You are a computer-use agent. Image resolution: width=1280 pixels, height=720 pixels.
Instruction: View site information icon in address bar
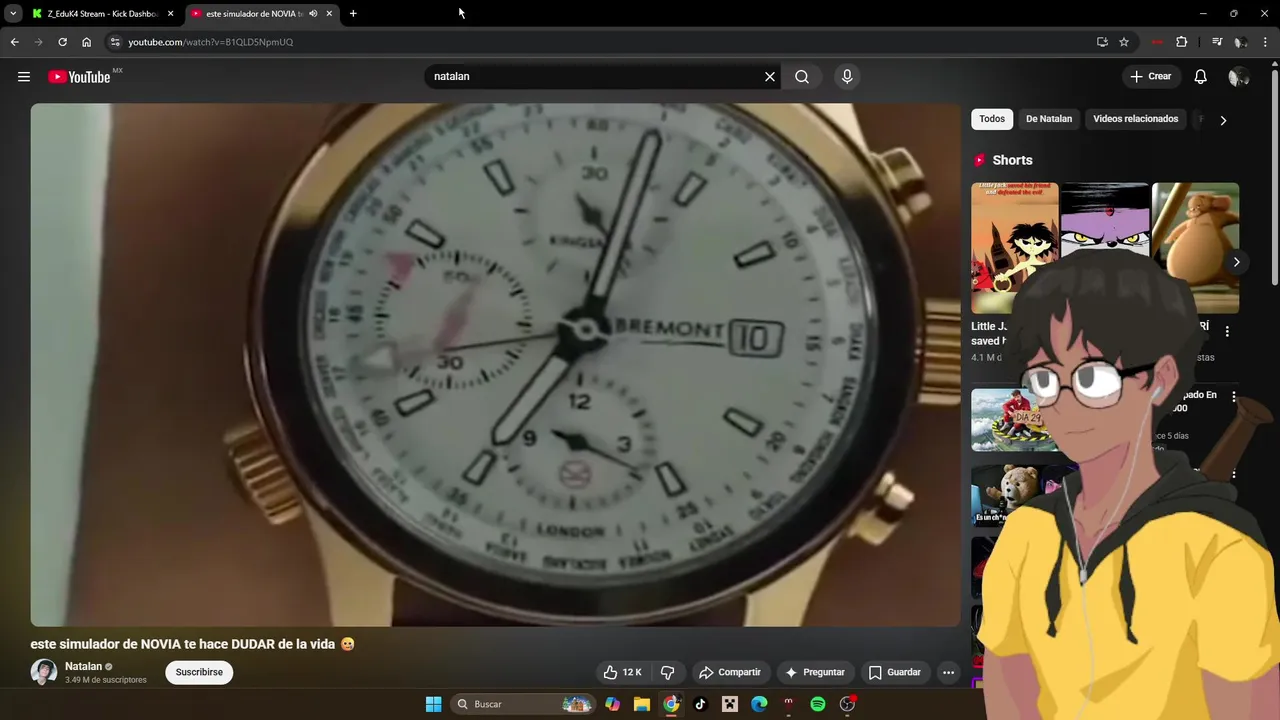coord(115,42)
